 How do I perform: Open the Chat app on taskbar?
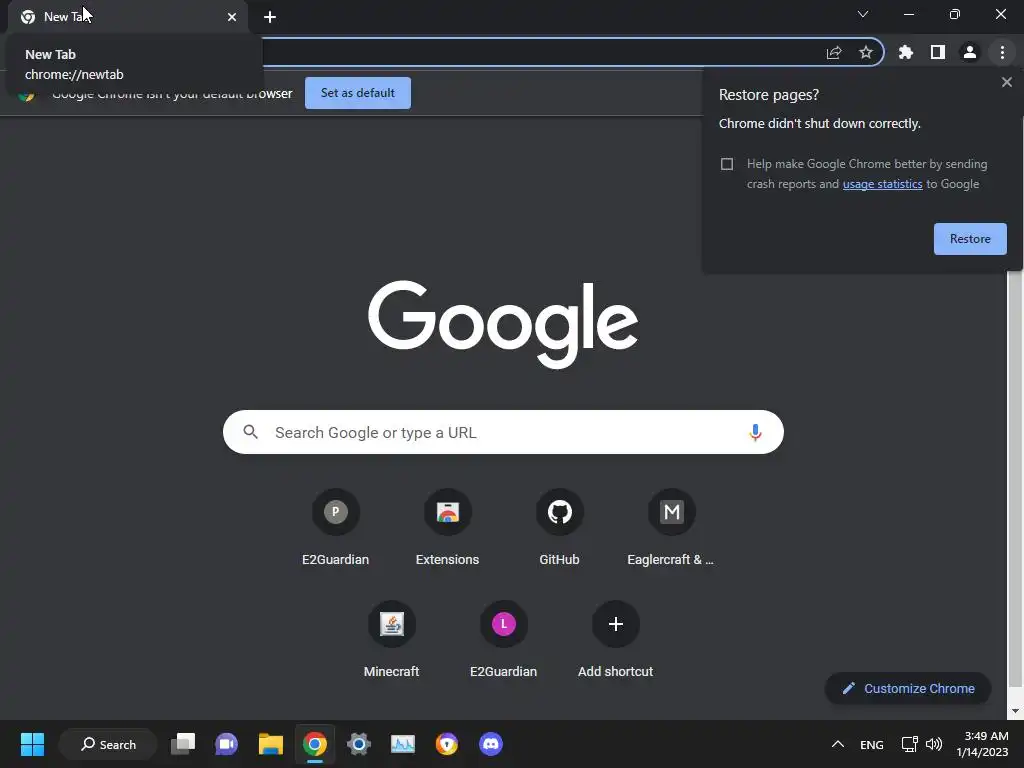point(227,744)
